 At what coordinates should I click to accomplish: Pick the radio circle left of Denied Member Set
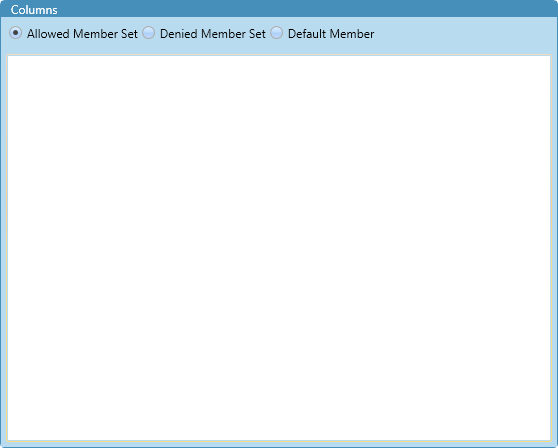click(149, 33)
